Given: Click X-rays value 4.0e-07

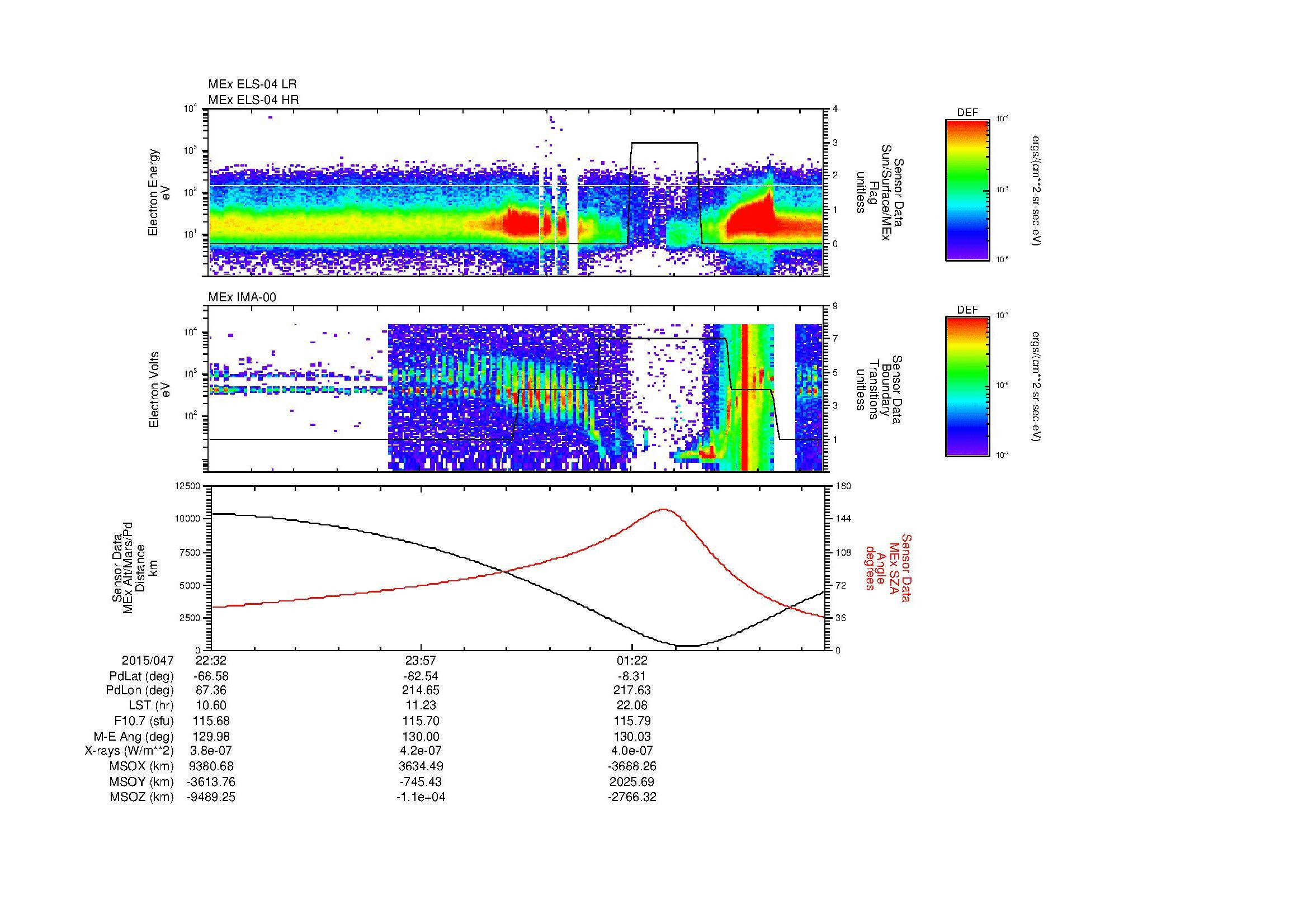Looking at the screenshot, I should tap(632, 751).
